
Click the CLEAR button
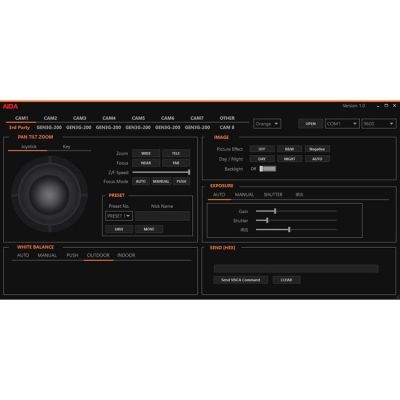click(286, 280)
